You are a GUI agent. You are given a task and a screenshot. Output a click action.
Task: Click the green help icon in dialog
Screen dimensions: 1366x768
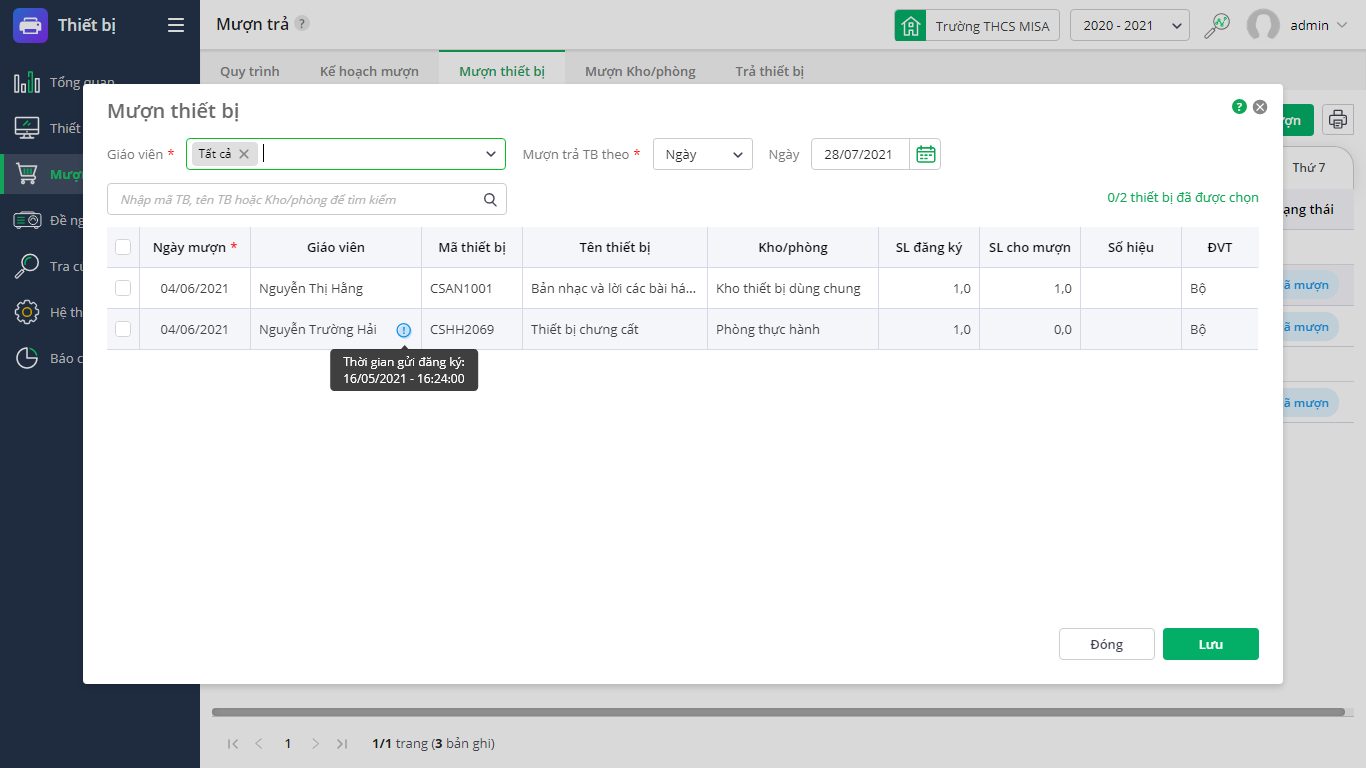1239,106
